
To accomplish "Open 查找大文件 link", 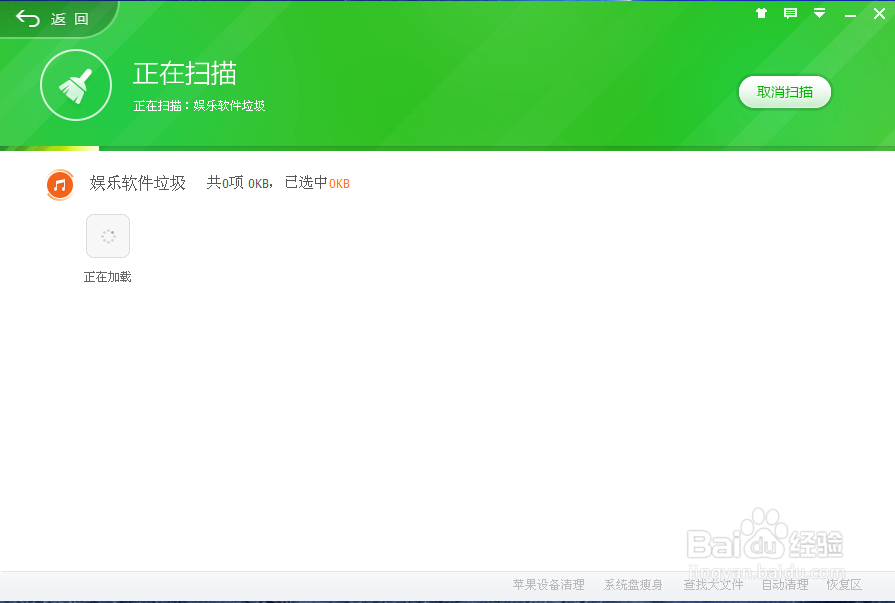I will click(x=713, y=585).
